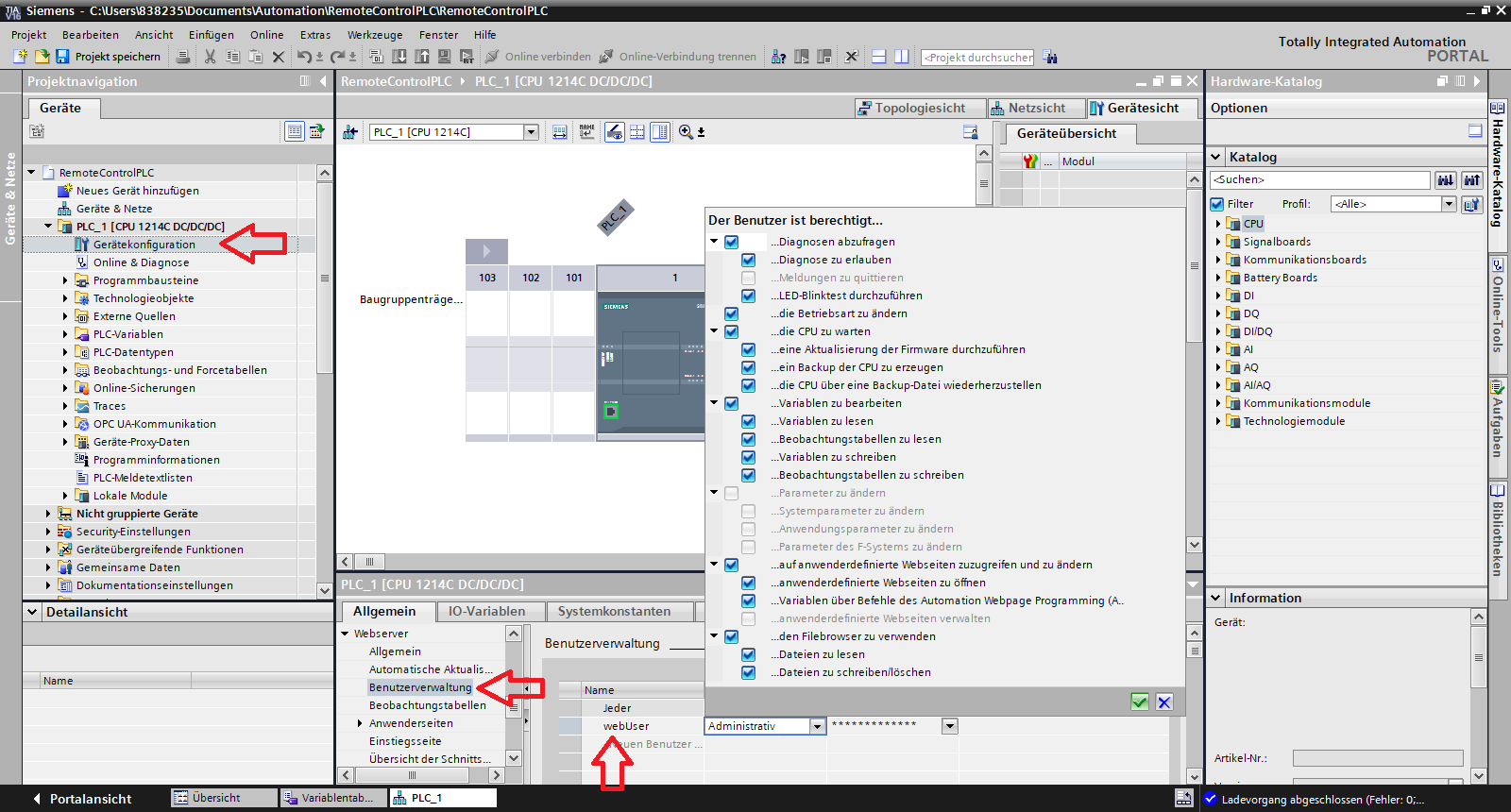
Task: Click the upload from device icon
Action: [x=421, y=57]
